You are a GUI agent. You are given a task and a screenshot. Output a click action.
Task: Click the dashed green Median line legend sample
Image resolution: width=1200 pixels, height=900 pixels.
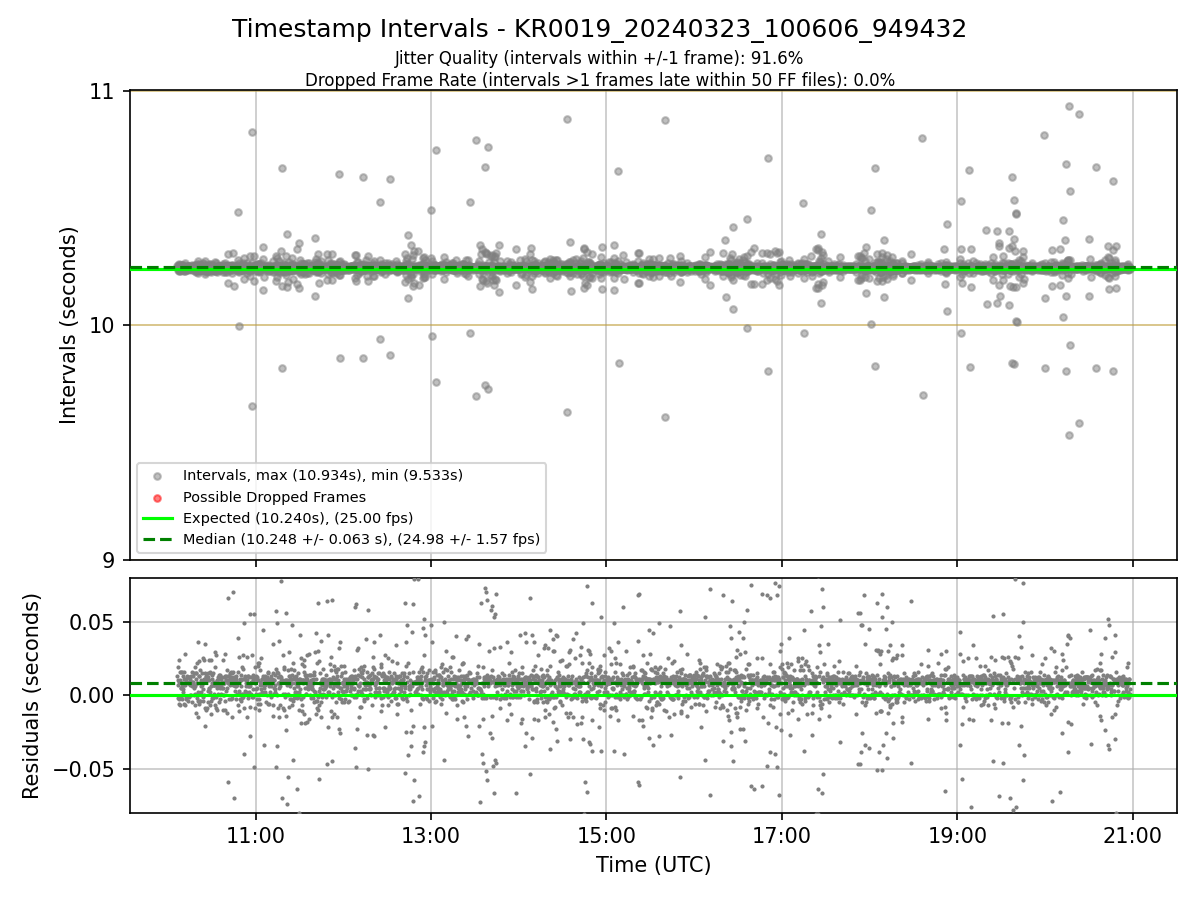coord(157,540)
